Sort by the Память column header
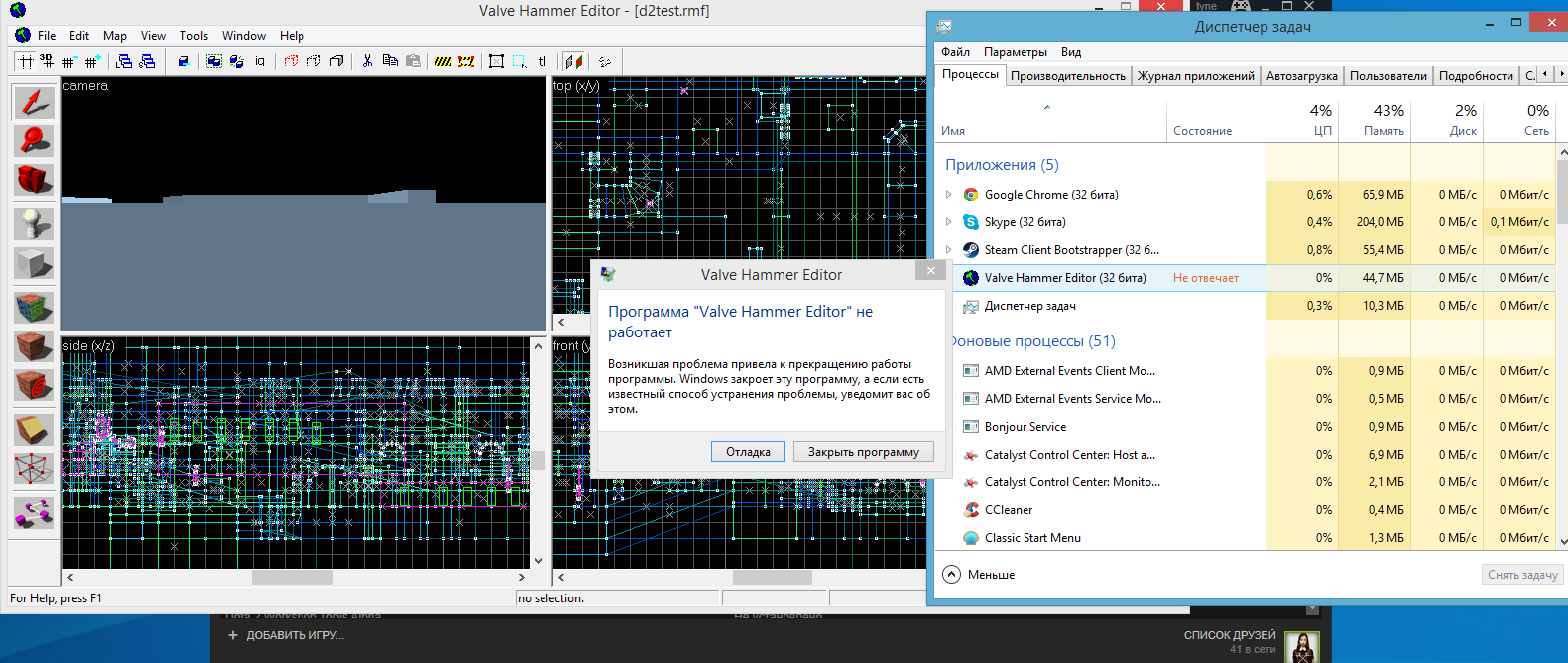The image size is (1568, 663). pos(1374,119)
